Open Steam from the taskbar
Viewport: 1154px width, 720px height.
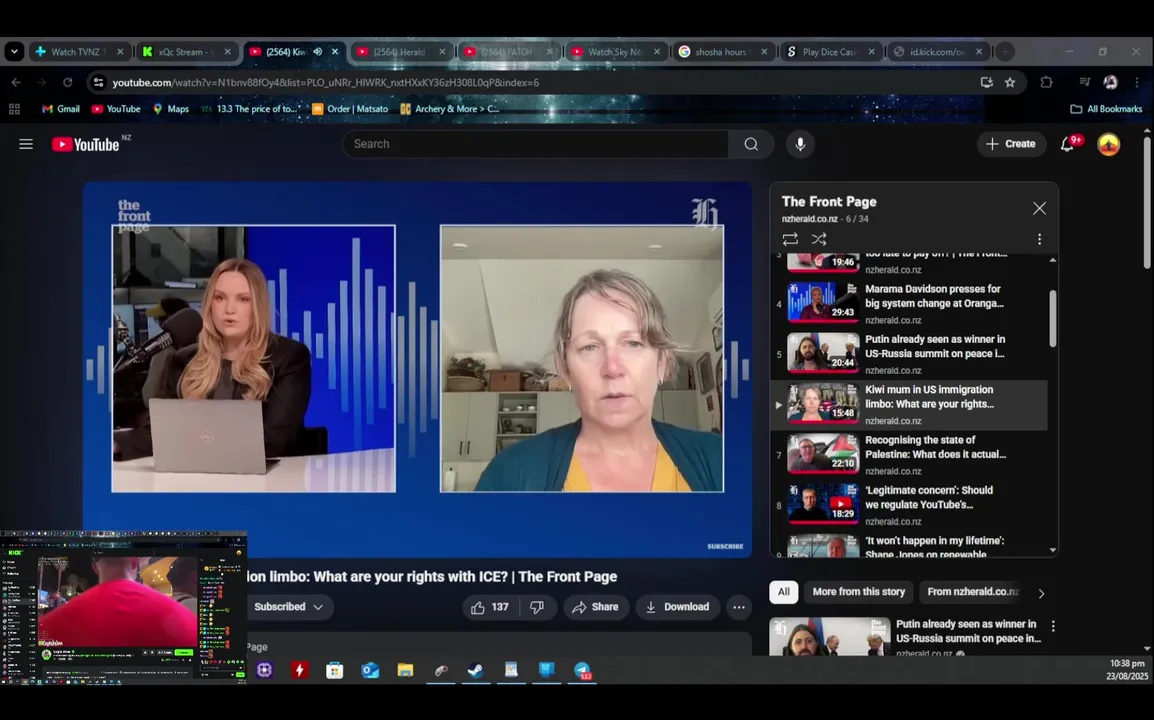475,670
